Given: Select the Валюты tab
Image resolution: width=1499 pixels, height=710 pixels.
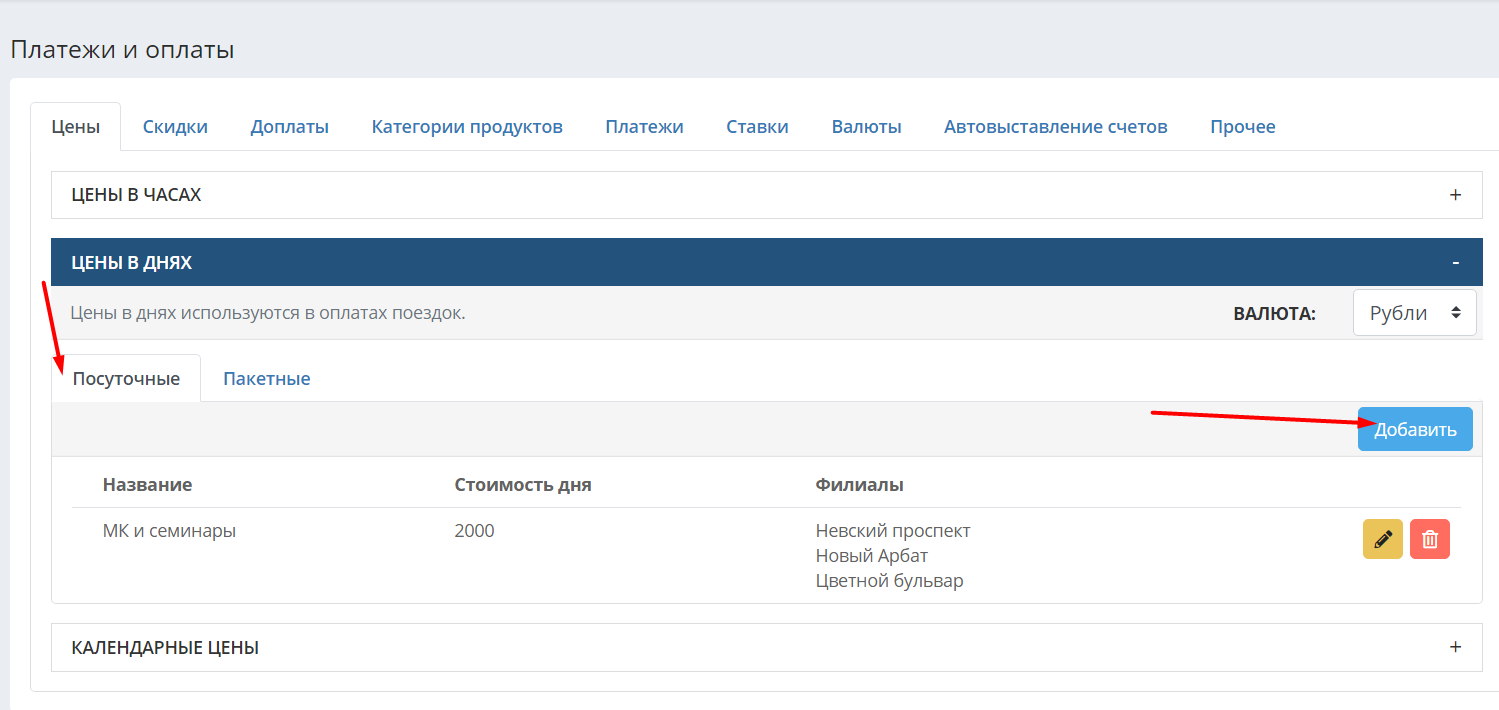Looking at the screenshot, I should [x=867, y=127].
